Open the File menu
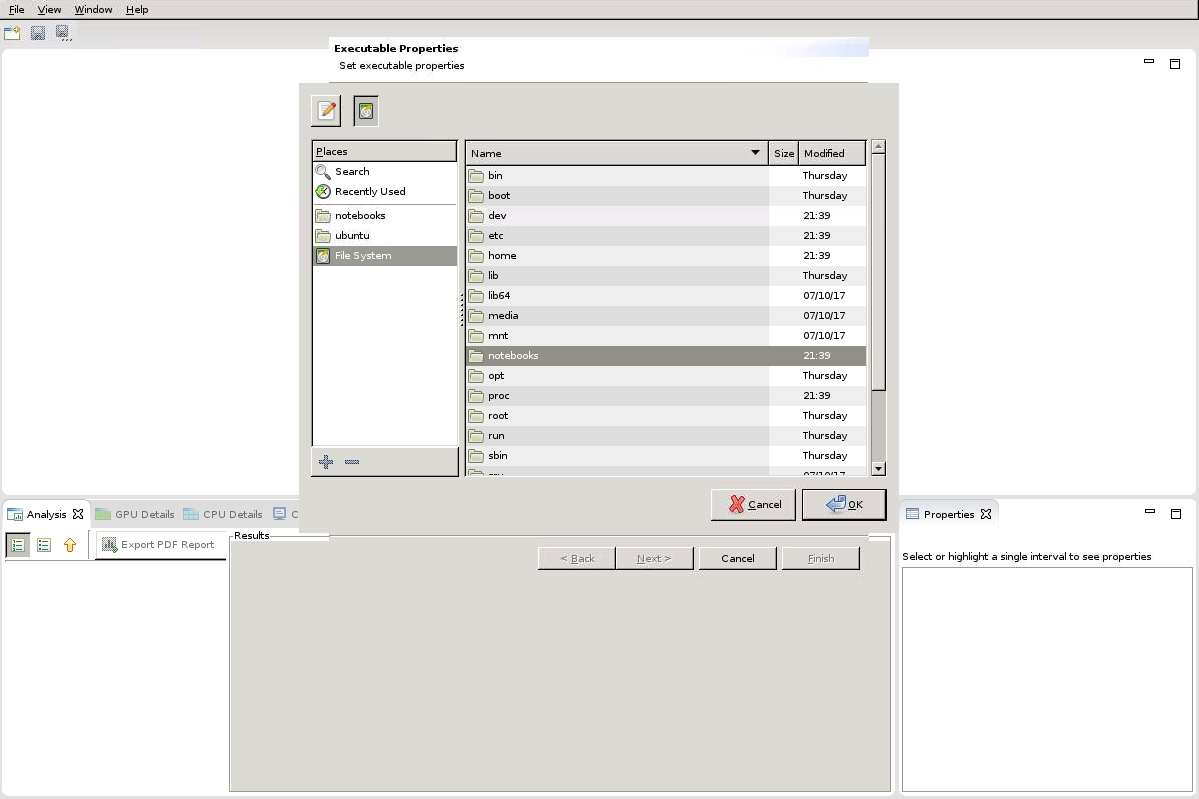Viewport: 1199px width, 799px height. pyautogui.click(x=17, y=9)
